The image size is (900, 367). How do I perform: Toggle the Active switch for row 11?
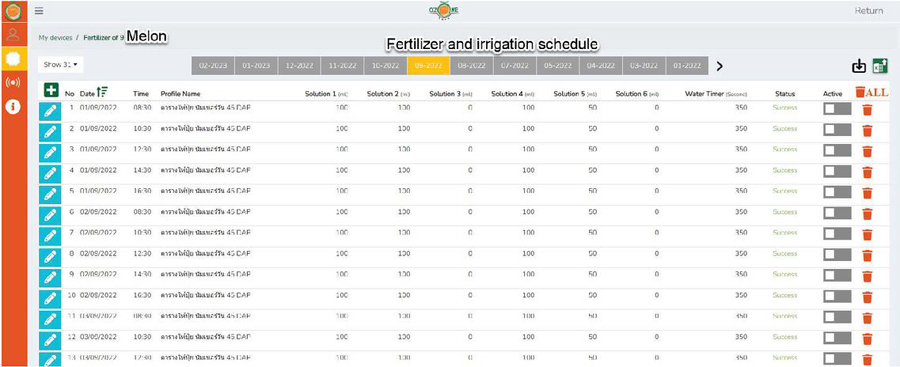[837, 317]
